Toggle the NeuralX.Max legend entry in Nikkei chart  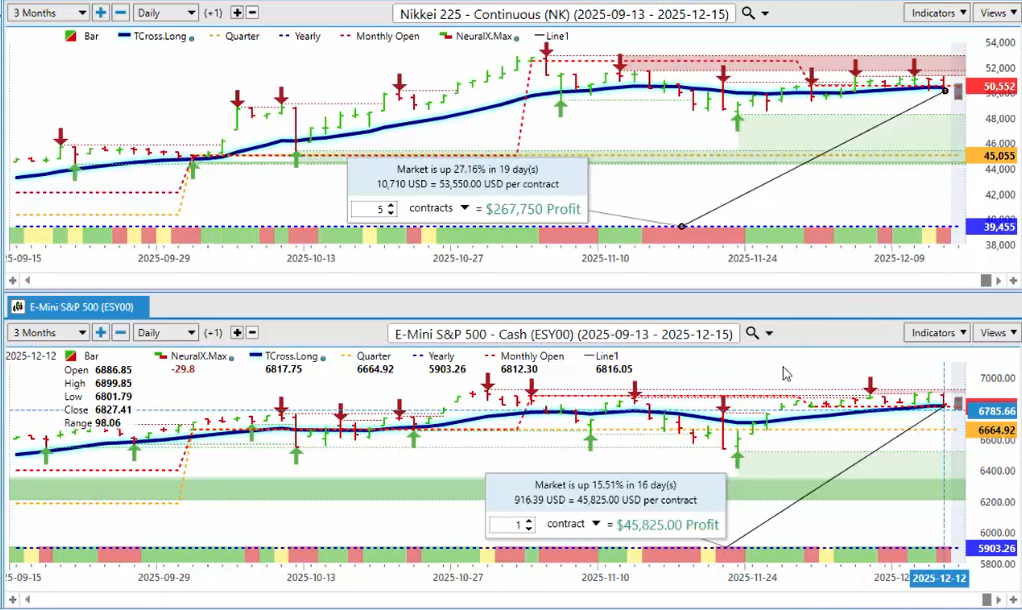point(473,37)
